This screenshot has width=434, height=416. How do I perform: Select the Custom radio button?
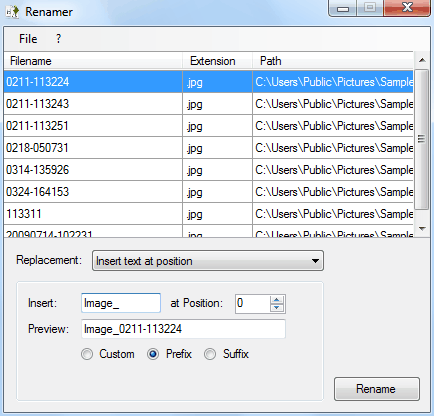pos(87,354)
